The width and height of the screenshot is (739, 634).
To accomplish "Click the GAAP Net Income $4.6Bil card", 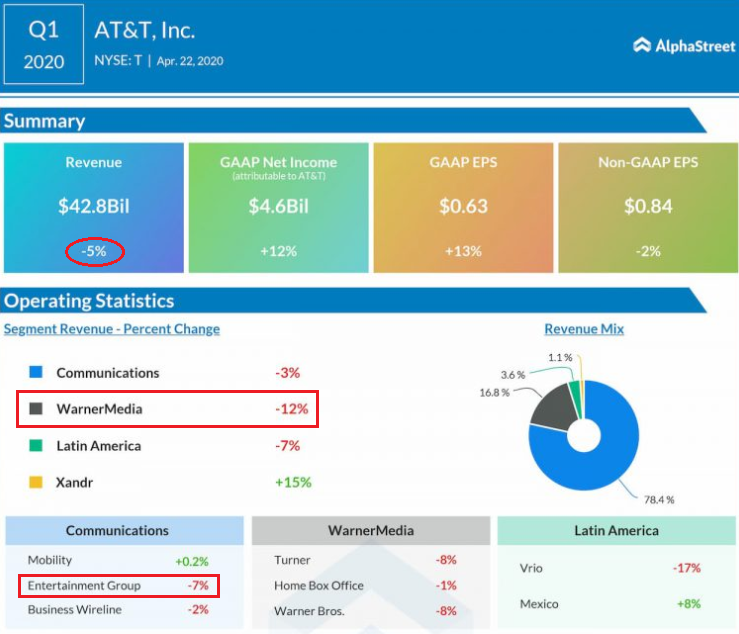I will click(279, 208).
